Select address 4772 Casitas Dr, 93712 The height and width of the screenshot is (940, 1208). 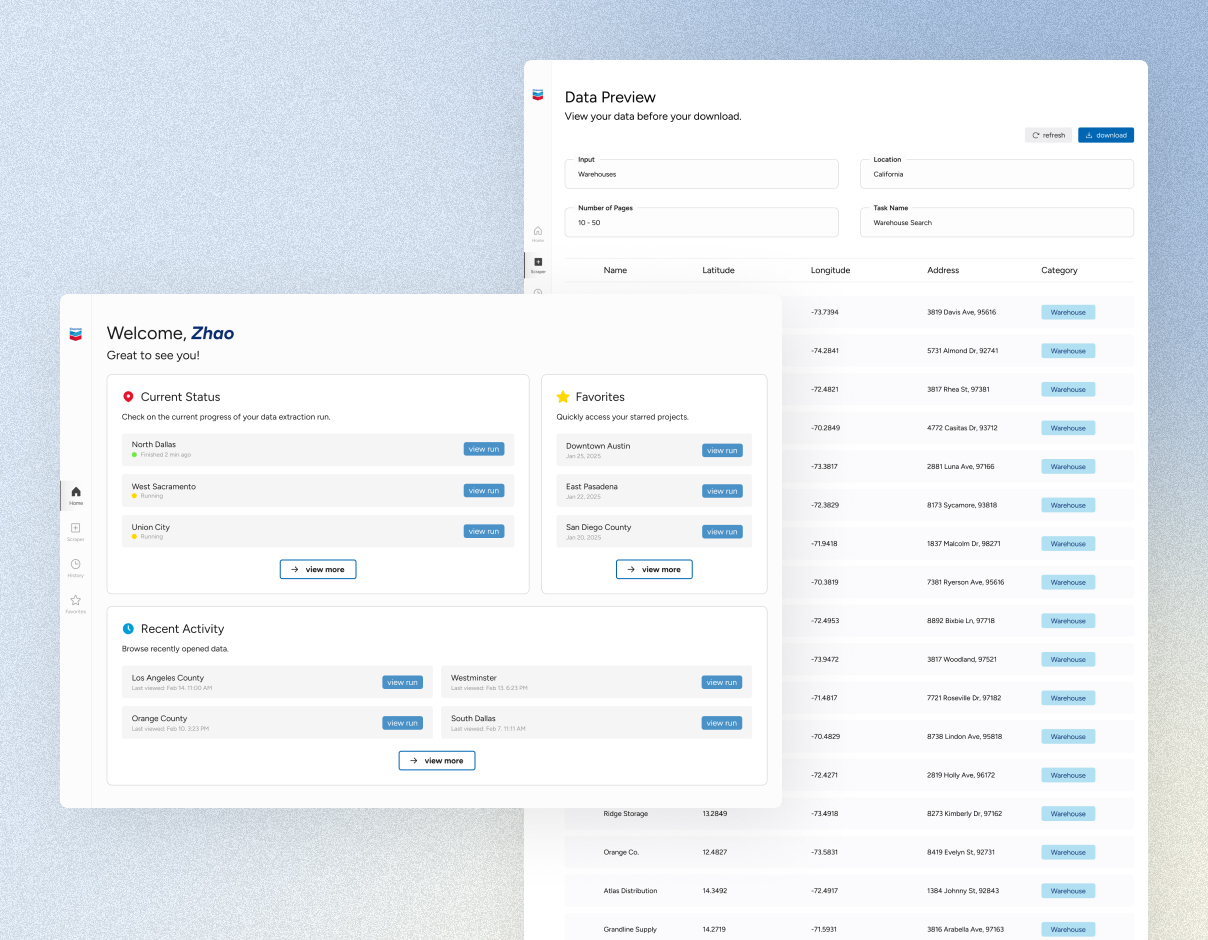point(962,428)
